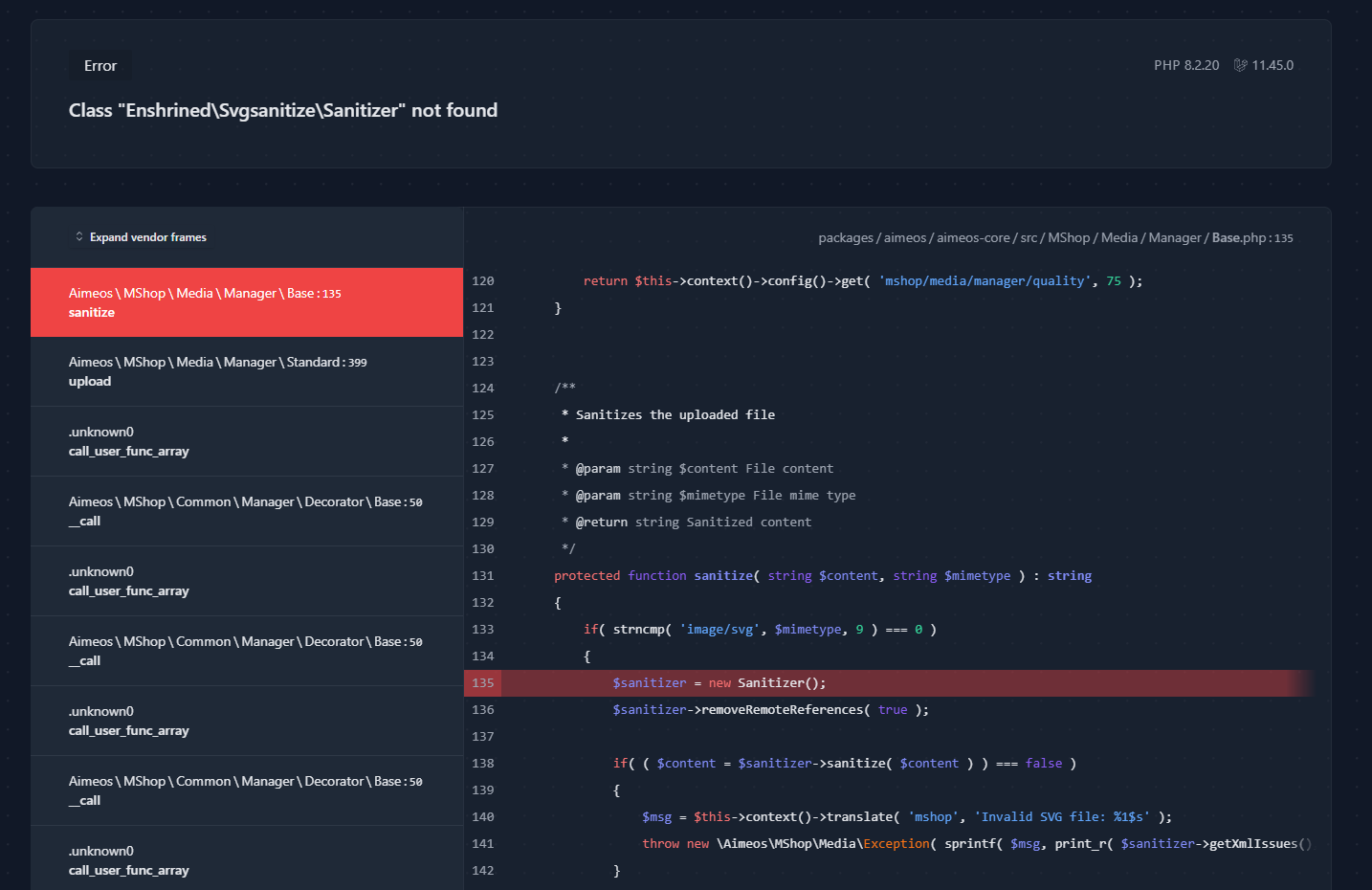
Task: Click the PHP 8.2.20 version text
Action: point(1186,65)
